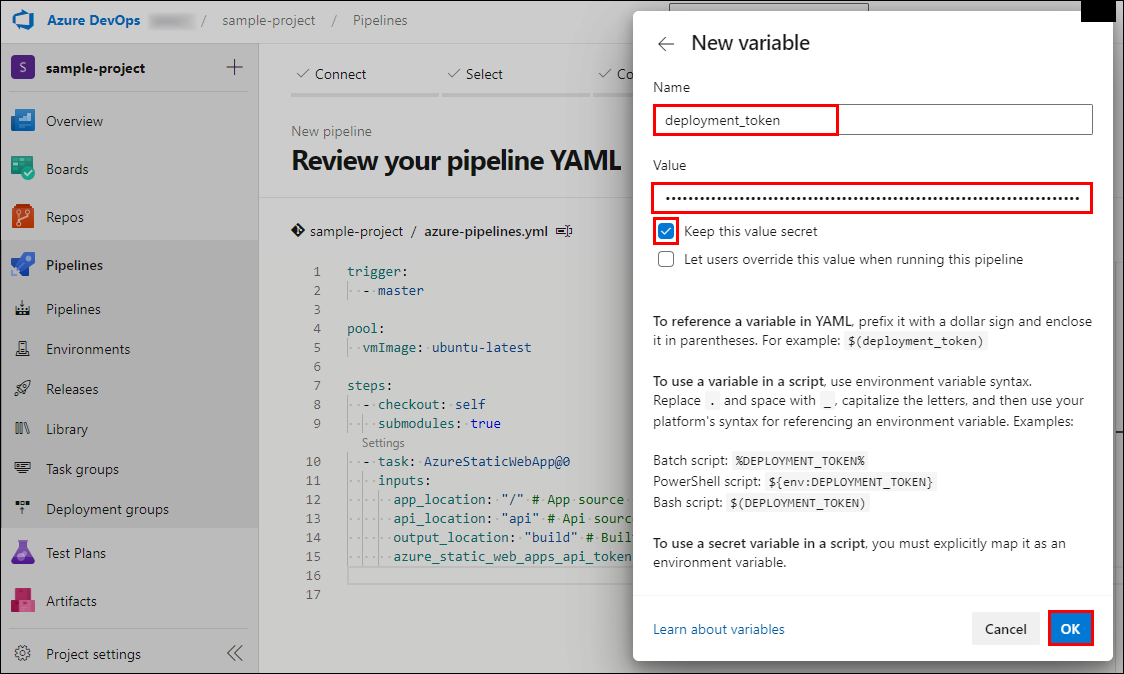Click the sample-project breadcrumb link
Image resolution: width=1124 pixels, height=674 pixels.
pos(269,20)
